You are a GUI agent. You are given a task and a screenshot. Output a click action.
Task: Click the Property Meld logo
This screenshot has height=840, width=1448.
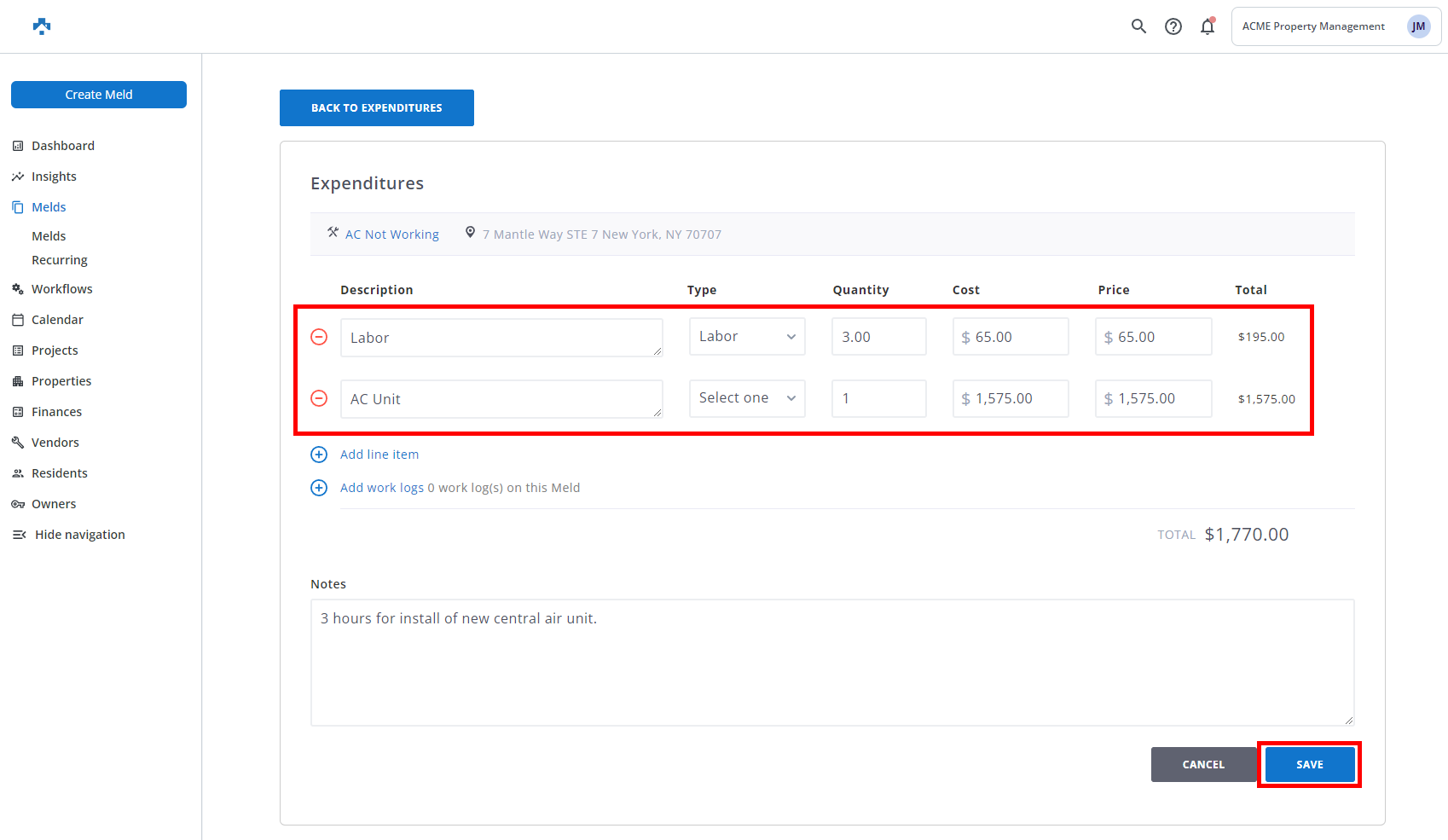coord(42,26)
